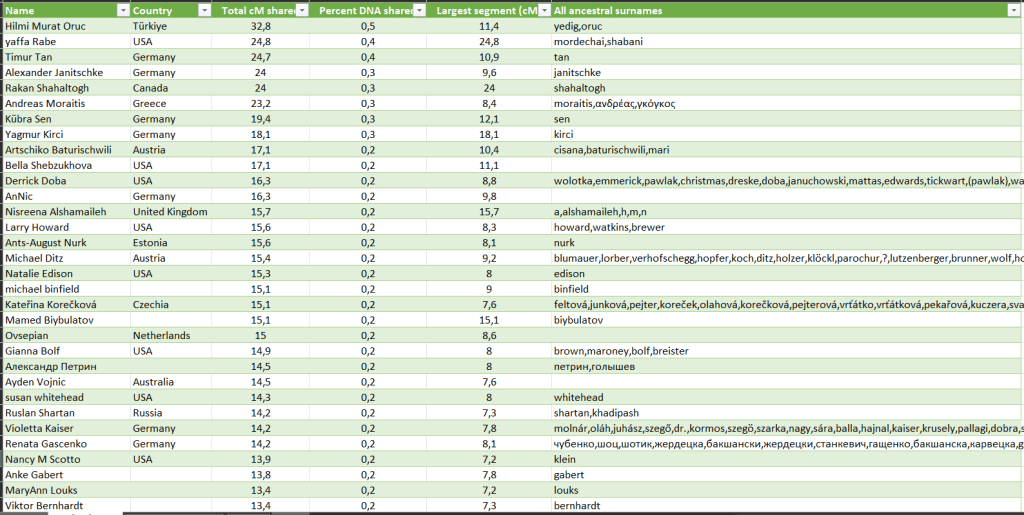This screenshot has width=1024, height=515.
Task: Open the Percent DNA shared filter dropdown
Action: pyautogui.click(x=420, y=10)
